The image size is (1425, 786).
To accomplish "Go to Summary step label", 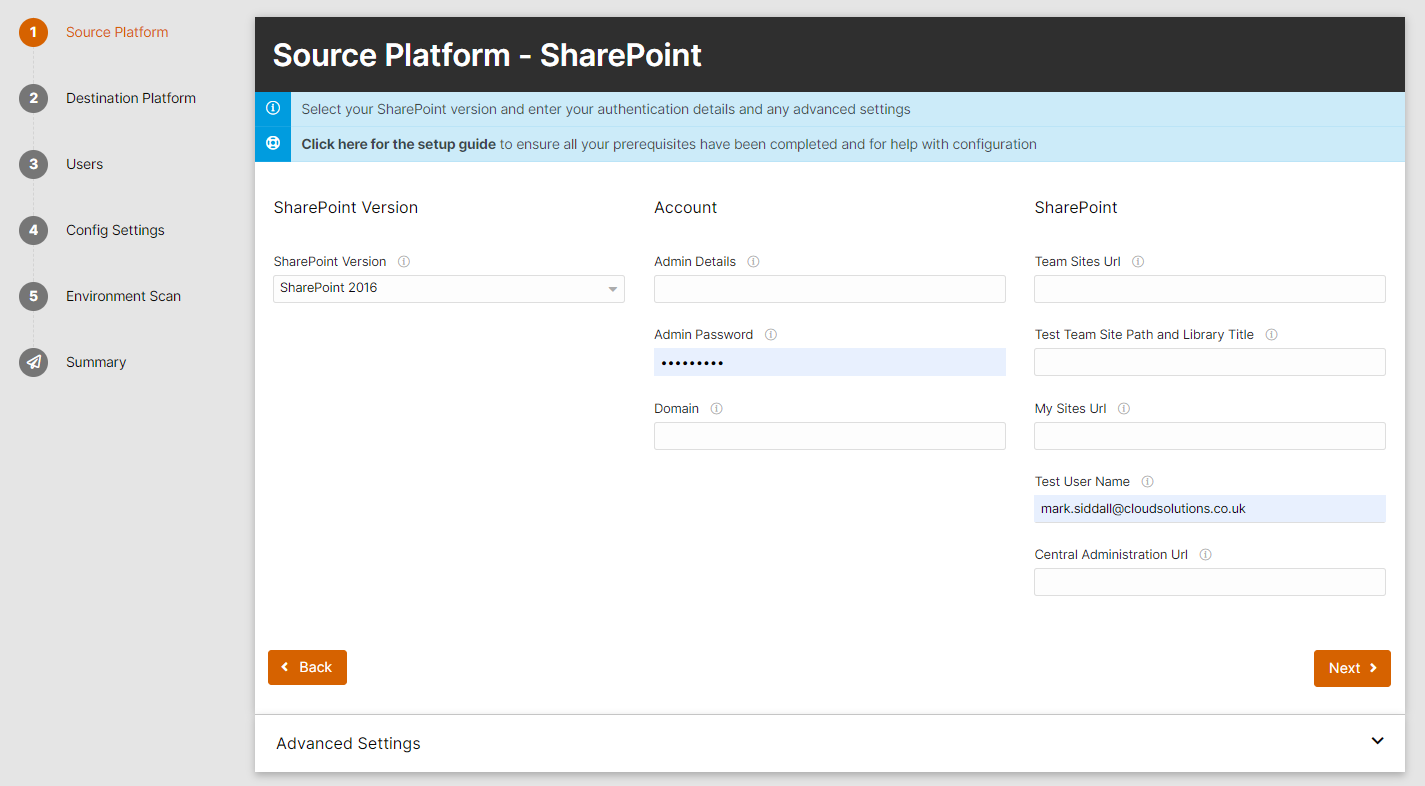I will (96, 362).
